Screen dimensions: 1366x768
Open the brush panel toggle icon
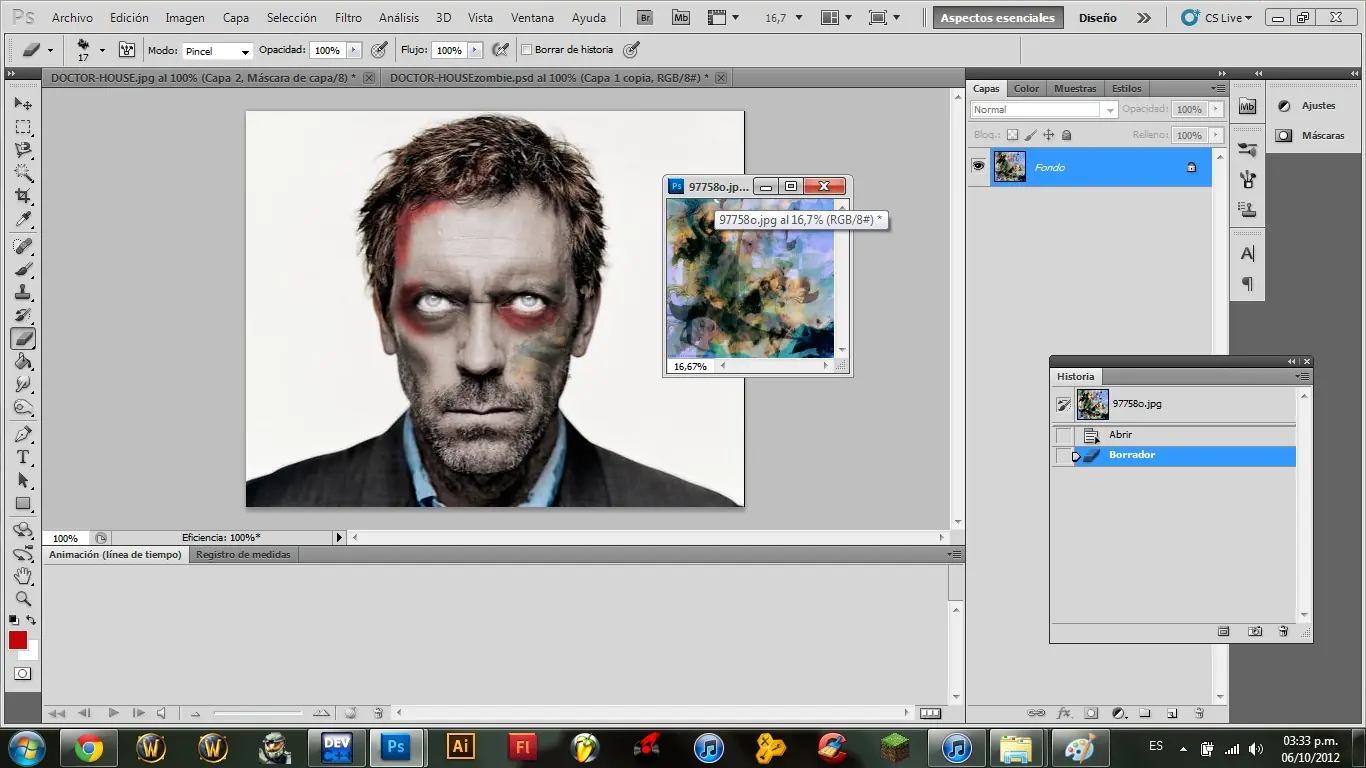(127, 49)
